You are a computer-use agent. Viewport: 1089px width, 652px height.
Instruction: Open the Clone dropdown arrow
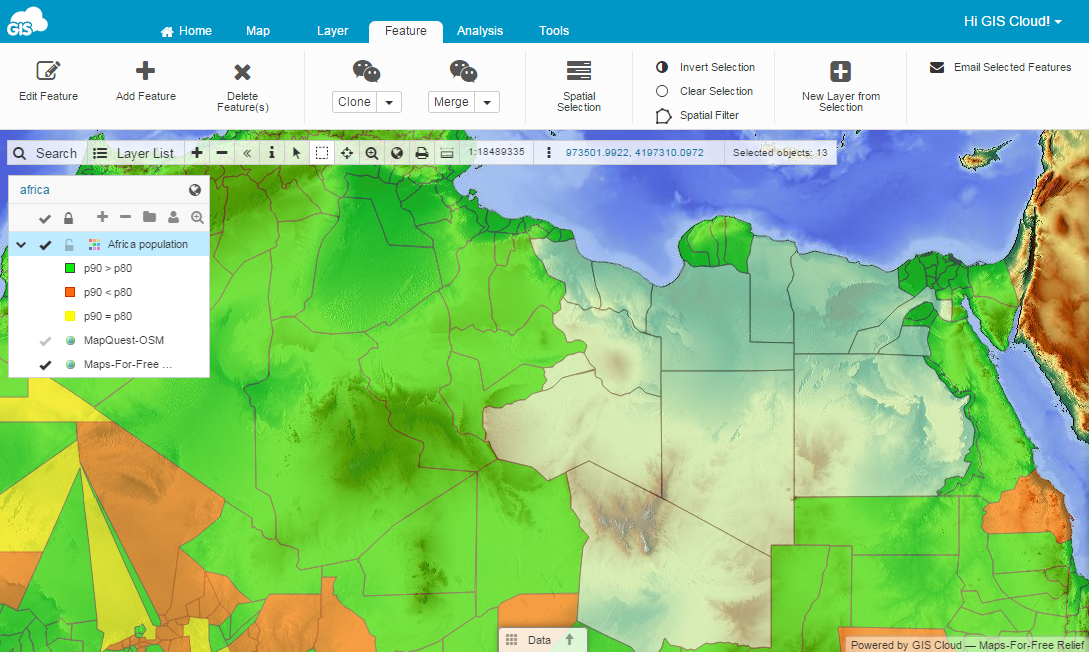389,102
